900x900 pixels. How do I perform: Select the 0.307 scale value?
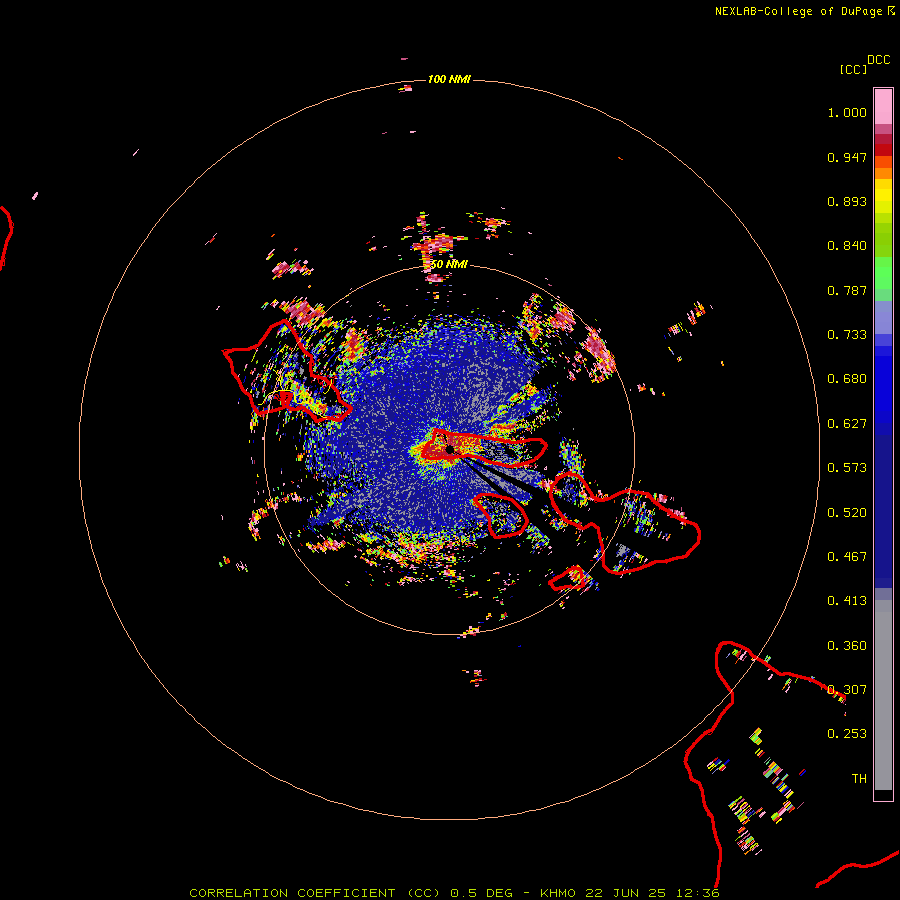coord(847,690)
